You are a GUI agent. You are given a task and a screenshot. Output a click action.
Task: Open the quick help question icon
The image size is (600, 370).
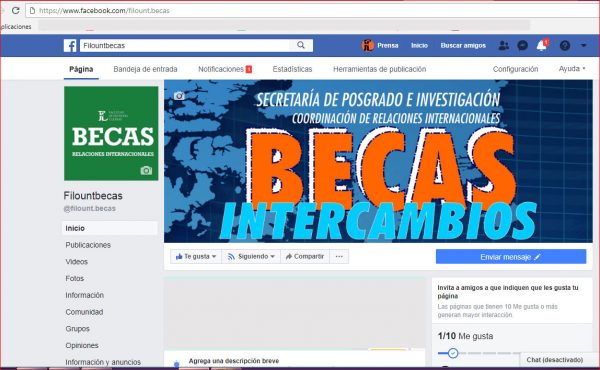565,46
